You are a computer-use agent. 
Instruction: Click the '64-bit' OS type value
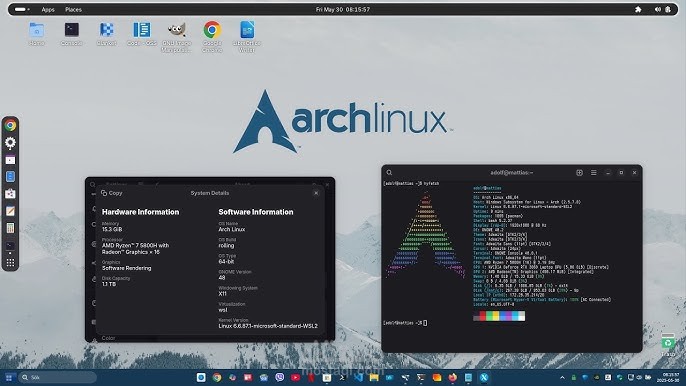coord(226,262)
